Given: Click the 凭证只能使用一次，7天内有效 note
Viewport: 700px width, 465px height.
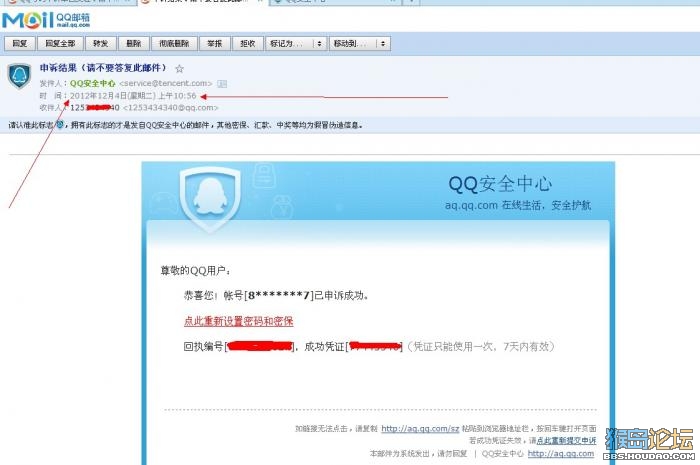Looking at the screenshot, I should point(481,346).
